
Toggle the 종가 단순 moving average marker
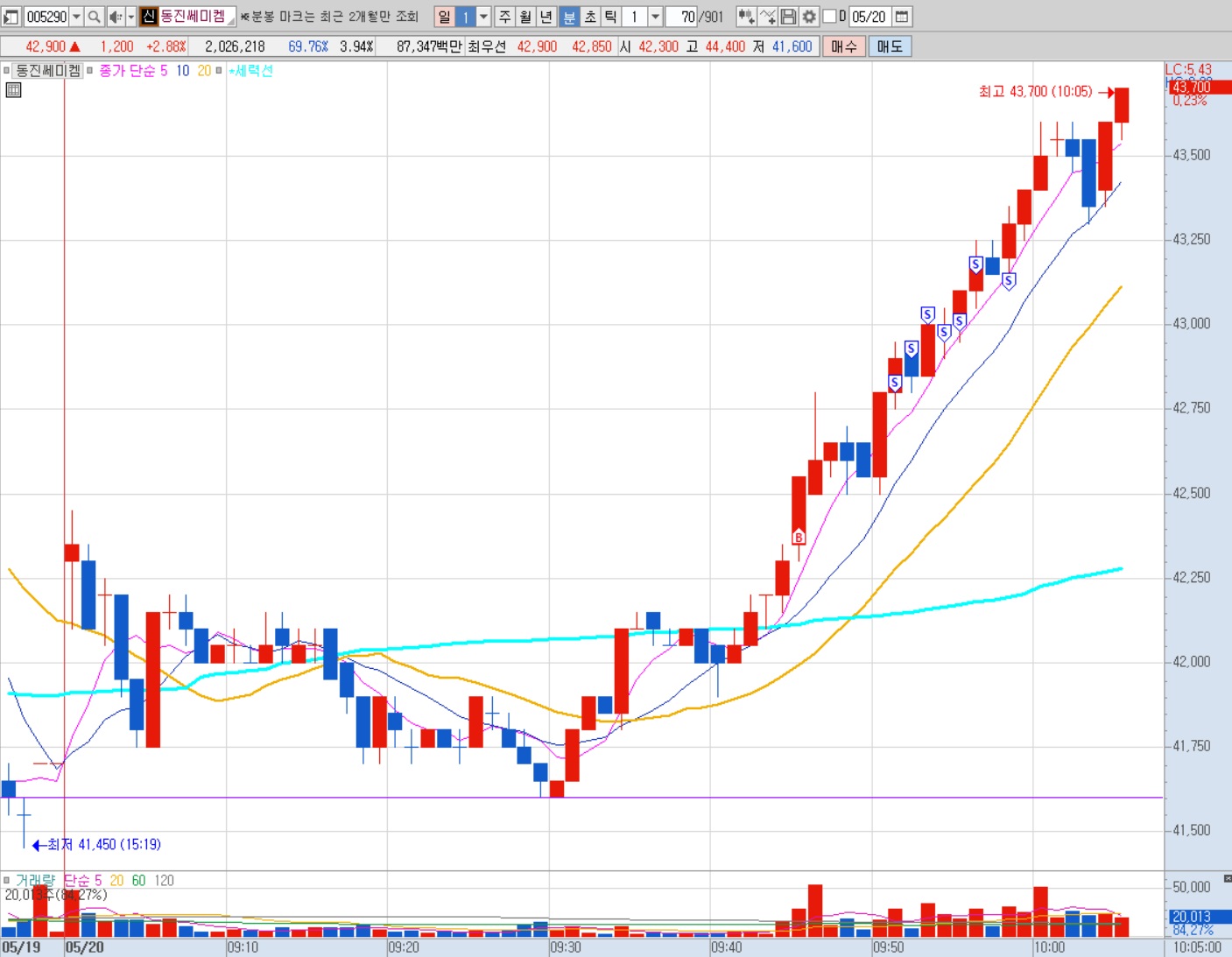pyautogui.click(x=90, y=71)
